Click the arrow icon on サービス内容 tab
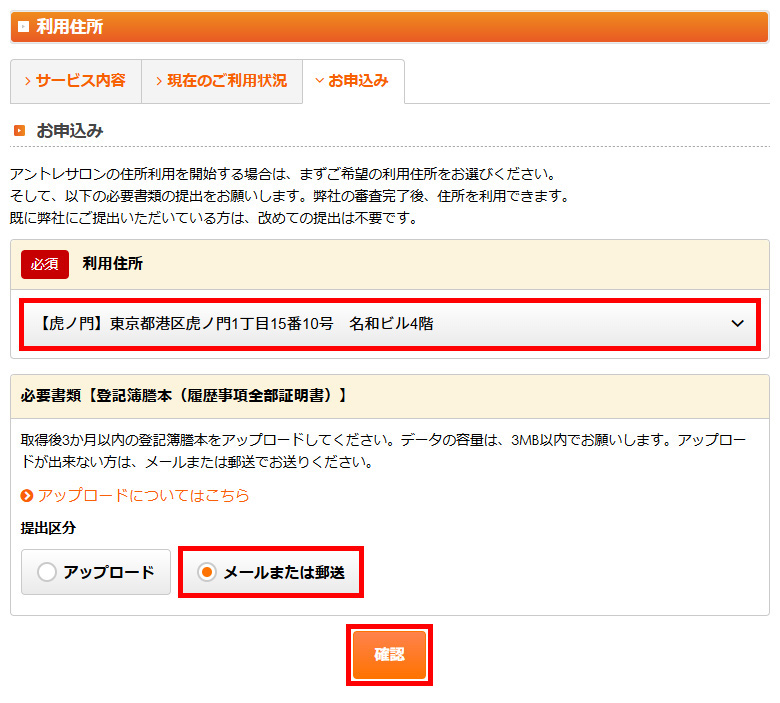The width and height of the screenshot is (780, 703). point(28,81)
